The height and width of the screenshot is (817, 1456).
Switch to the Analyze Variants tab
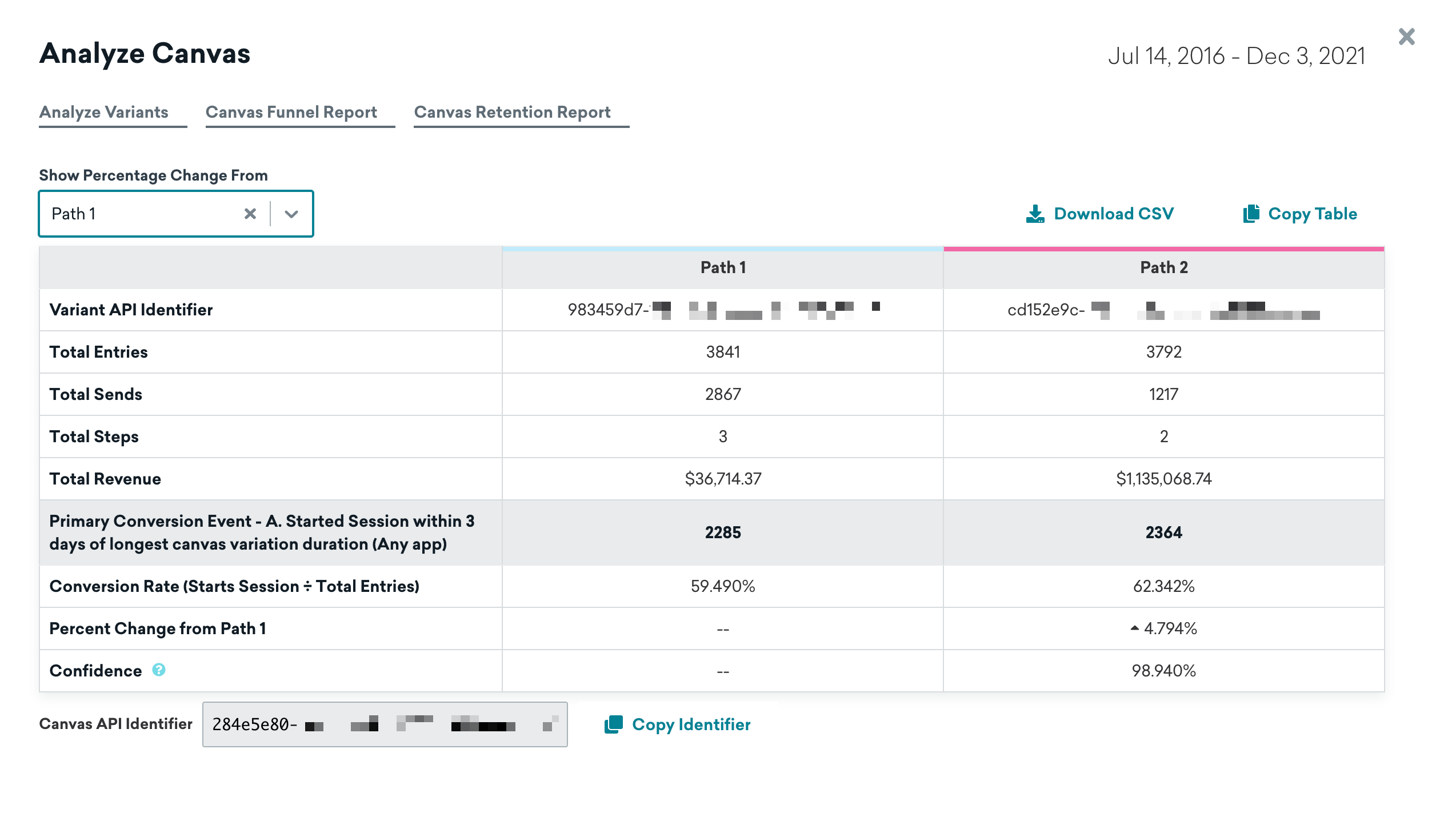(104, 112)
